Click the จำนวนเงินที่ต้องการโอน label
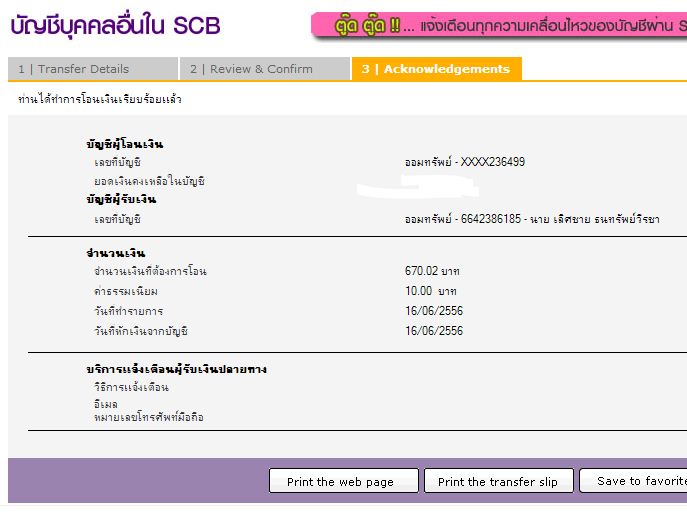Image resolution: width=687 pixels, height=532 pixels. click(150, 271)
